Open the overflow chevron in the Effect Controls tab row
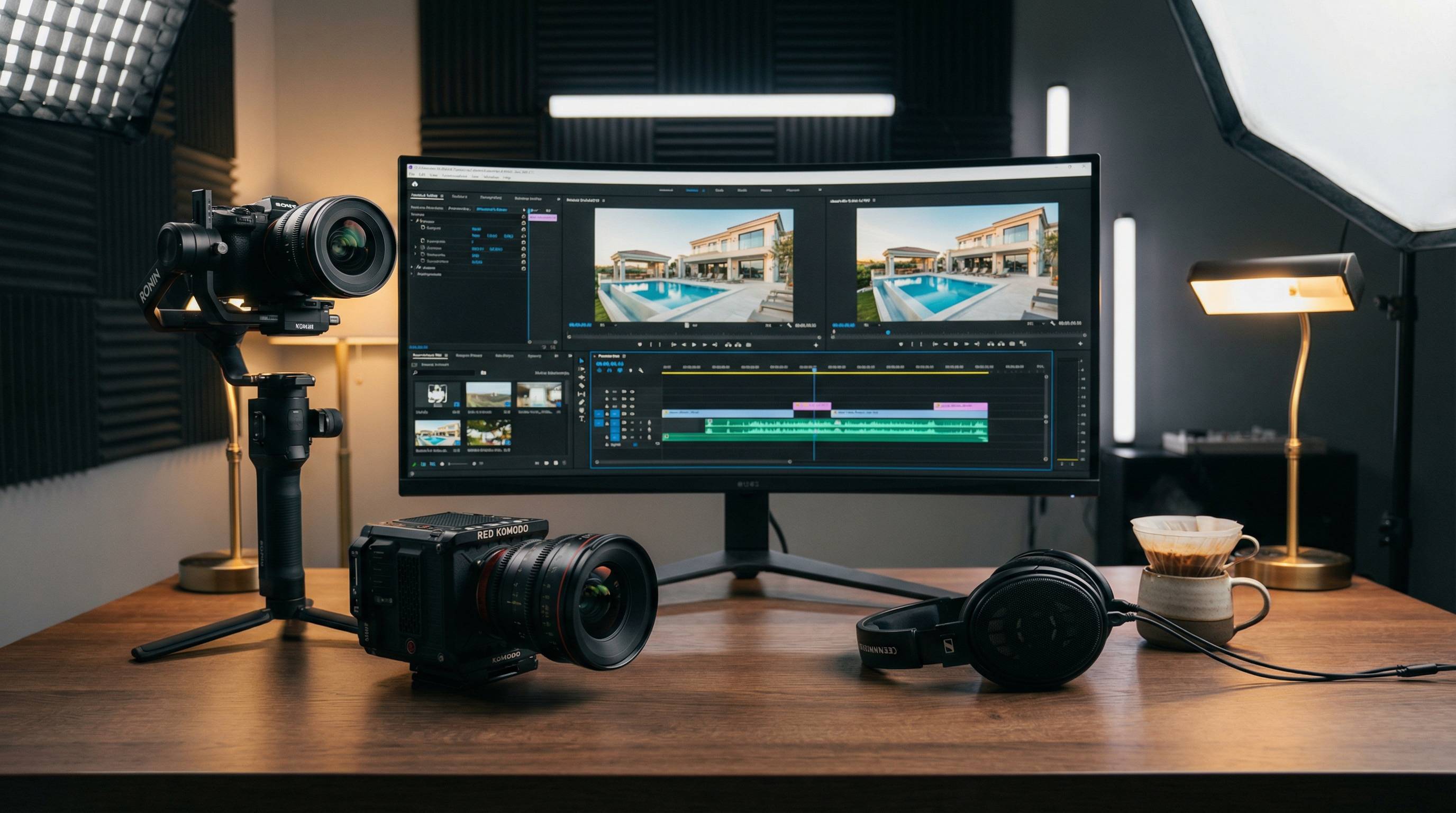1456x813 pixels. pos(559,200)
